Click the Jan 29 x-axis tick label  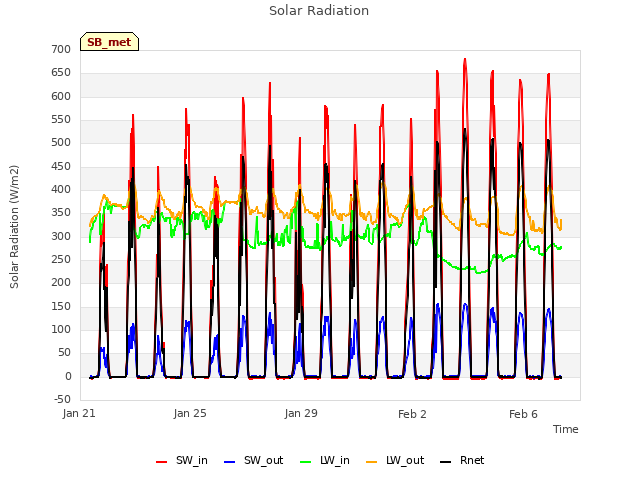click(x=301, y=413)
